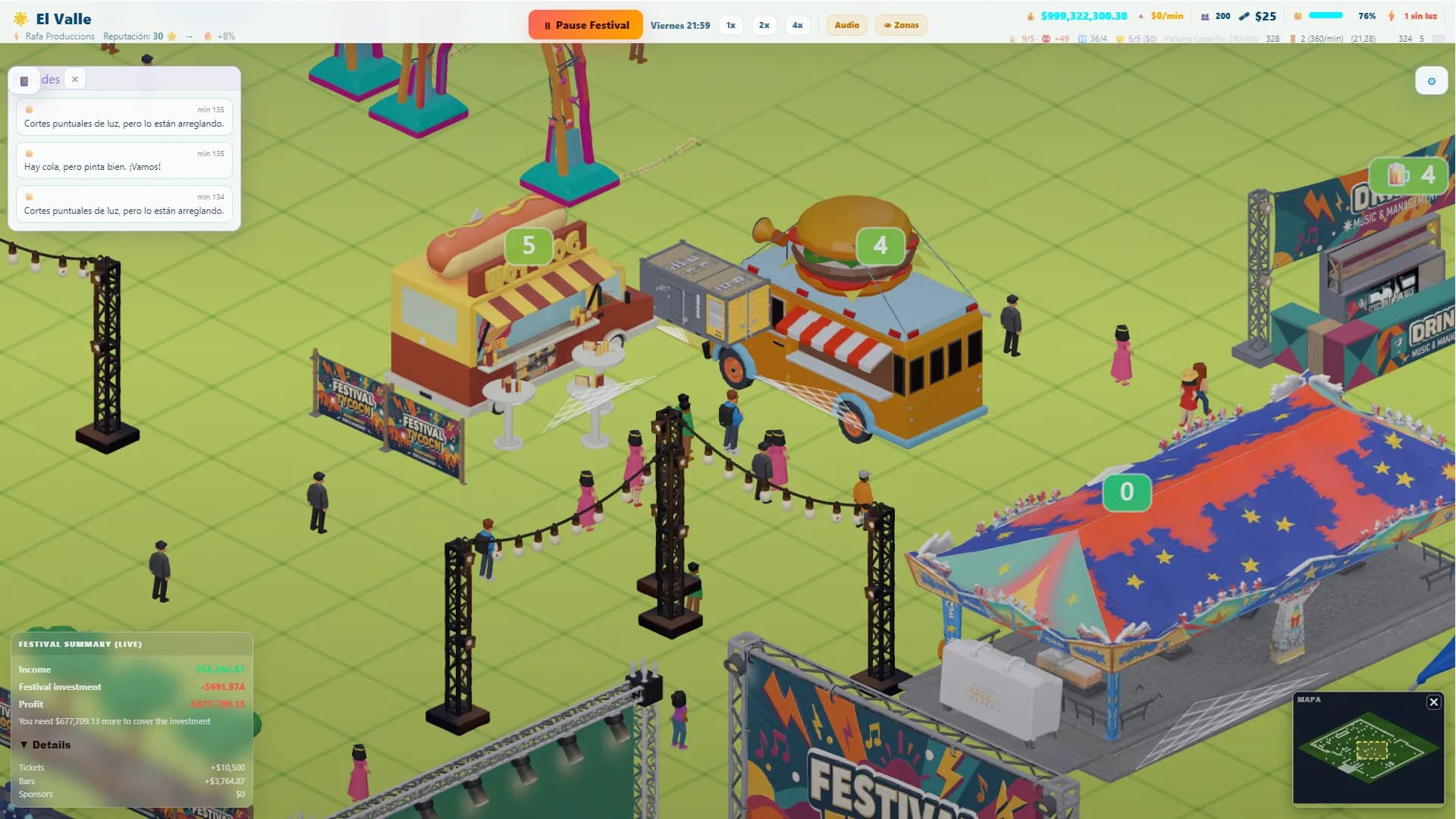Open the Audio settings
Screen dimensions: 1456x819
846,25
